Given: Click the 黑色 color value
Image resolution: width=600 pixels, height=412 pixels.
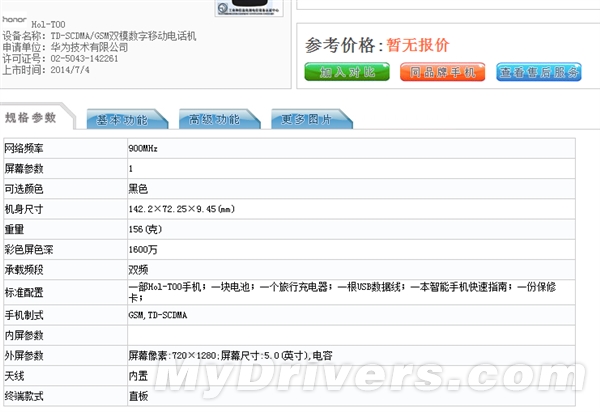Looking at the screenshot, I should coord(138,189).
